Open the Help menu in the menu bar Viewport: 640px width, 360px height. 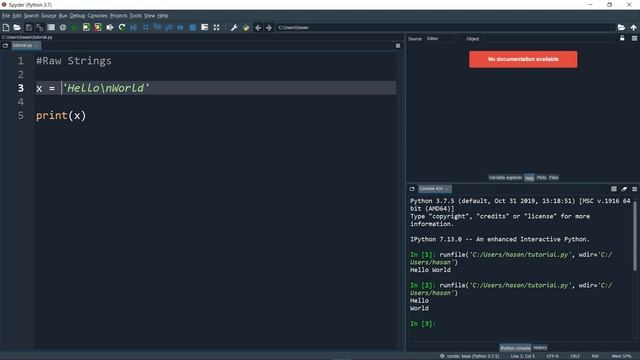pyautogui.click(x=163, y=16)
